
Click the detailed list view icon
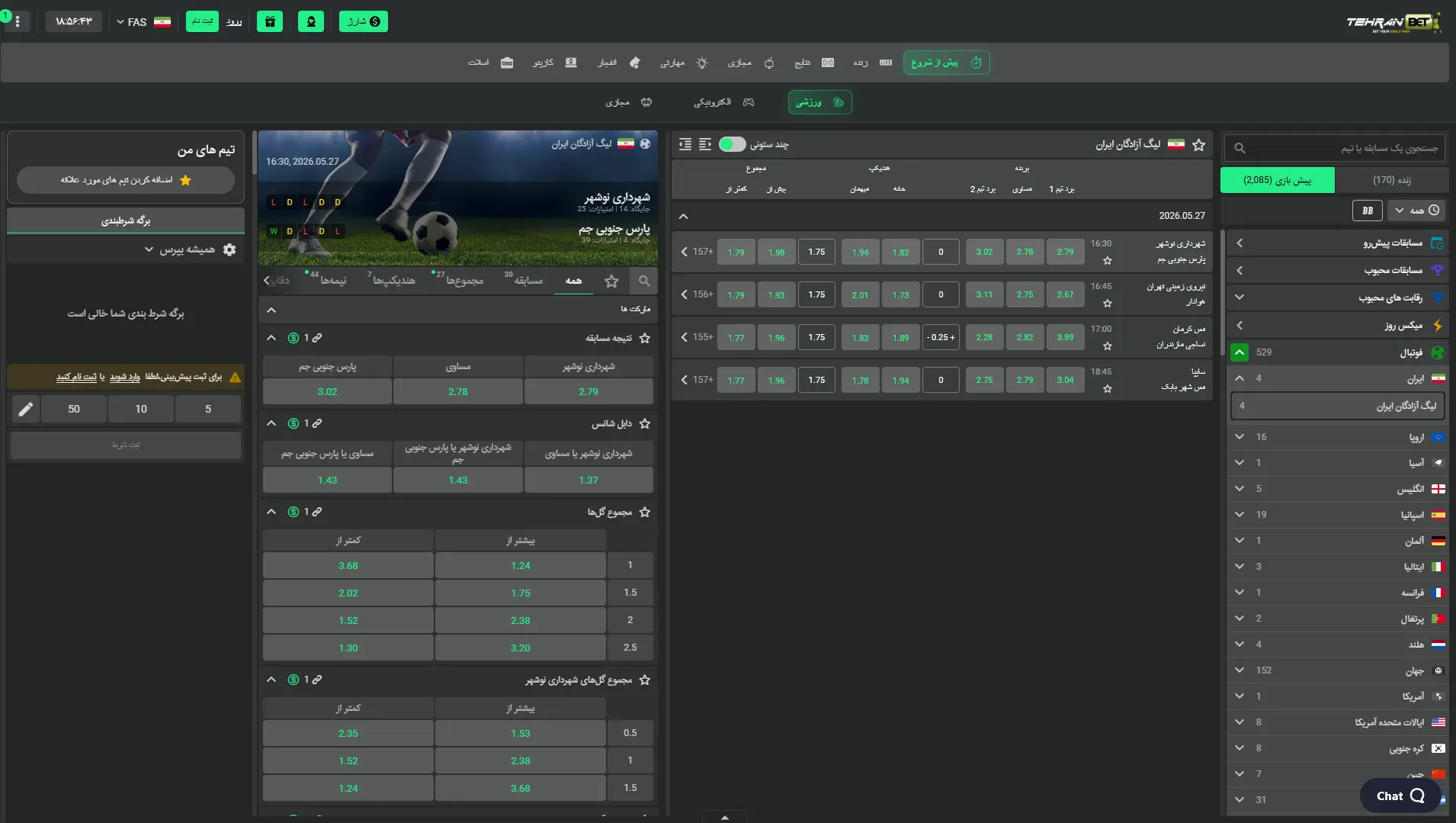click(704, 144)
